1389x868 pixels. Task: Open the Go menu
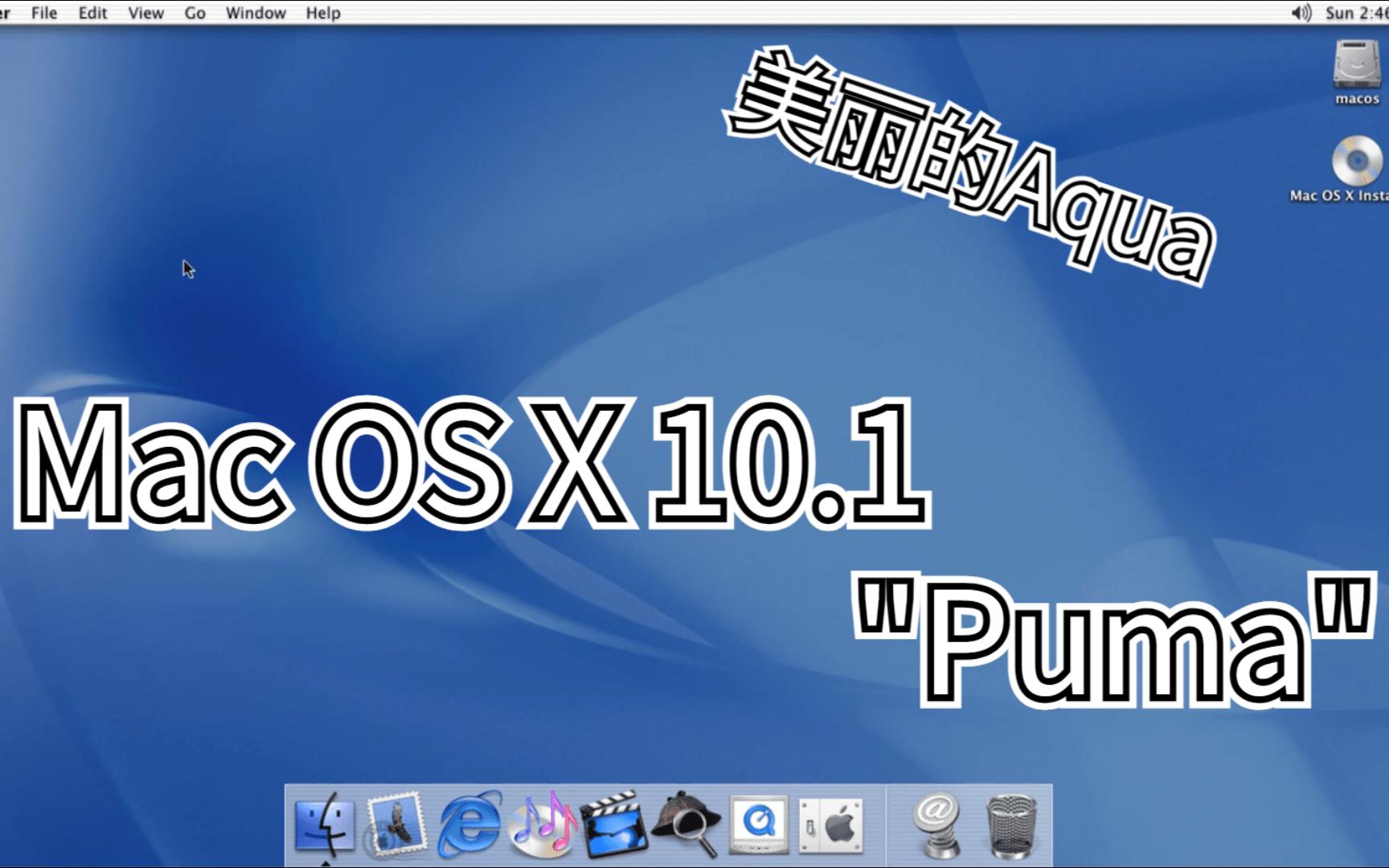coord(195,13)
